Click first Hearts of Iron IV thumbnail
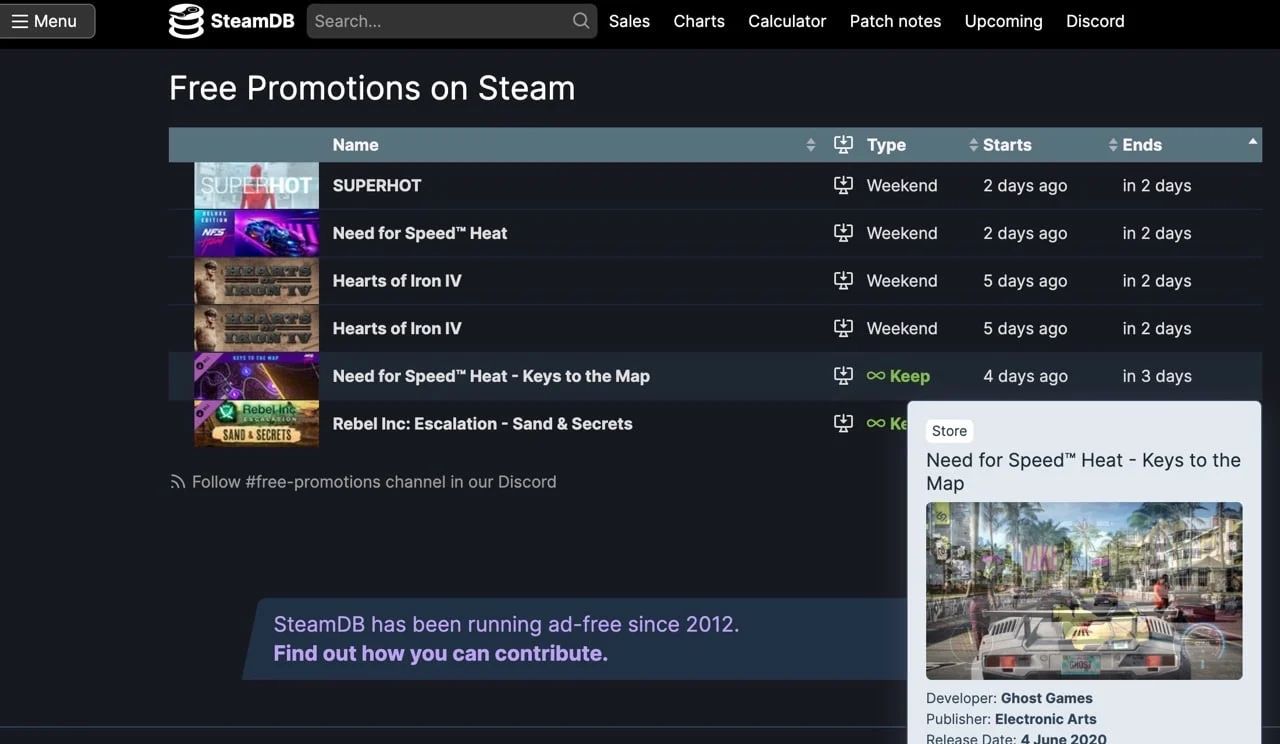The image size is (1280, 744). pyautogui.click(x=256, y=281)
